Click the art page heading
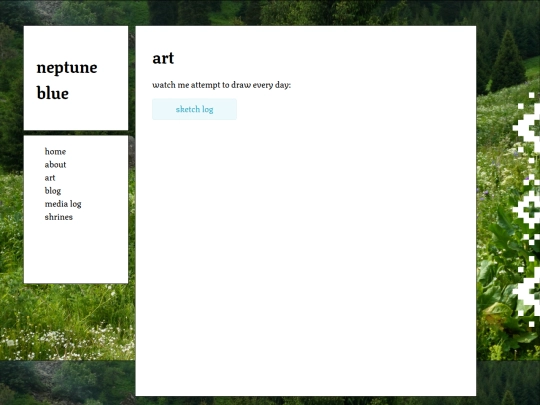The width and height of the screenshot is (540, 405). 163,58
